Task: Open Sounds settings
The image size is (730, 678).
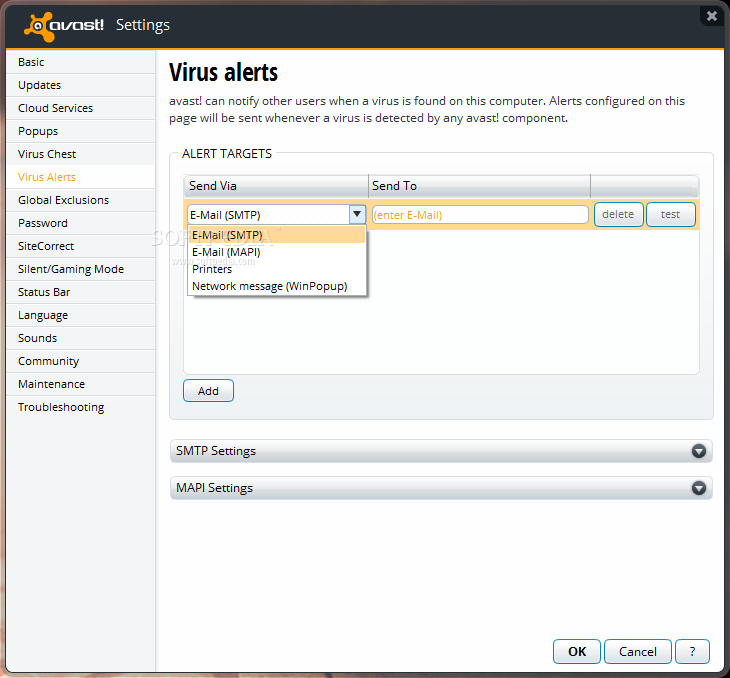Action: 81,338
